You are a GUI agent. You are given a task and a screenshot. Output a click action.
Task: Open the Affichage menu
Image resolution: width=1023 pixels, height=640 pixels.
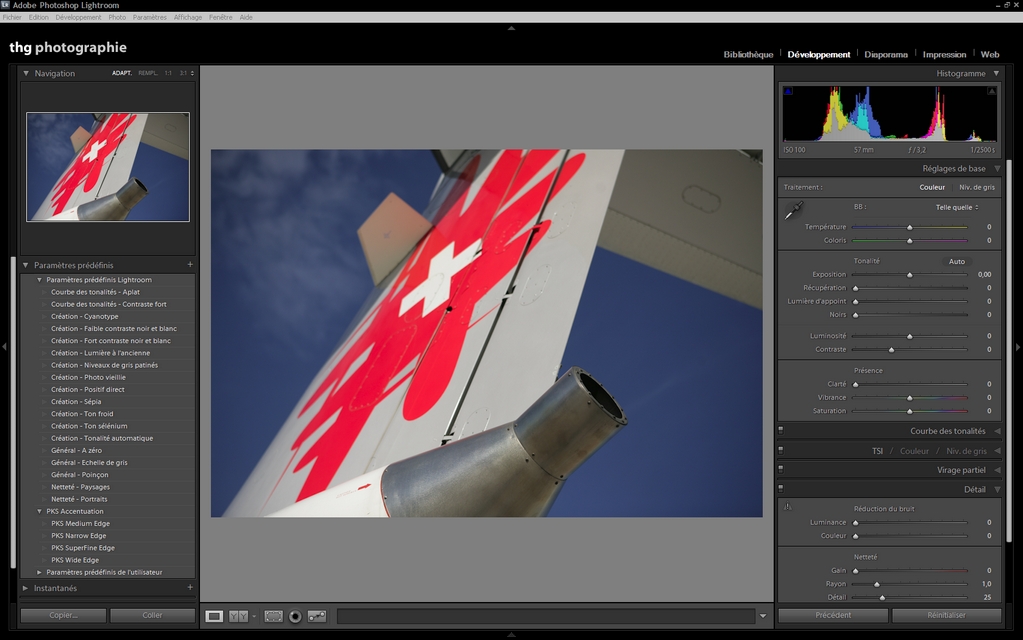(188, 18)
